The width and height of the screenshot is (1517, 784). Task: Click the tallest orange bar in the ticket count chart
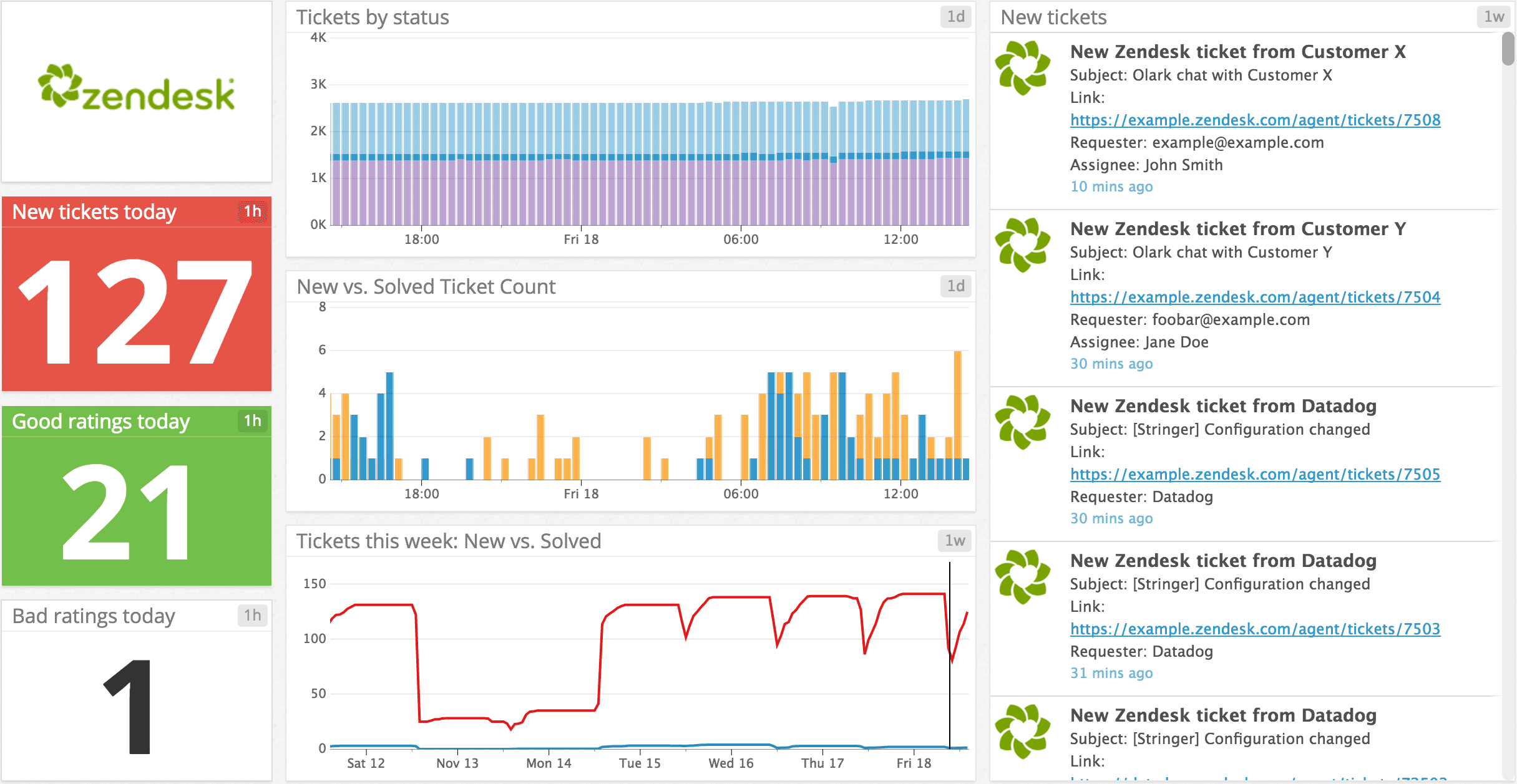click(x=957, y=405)
